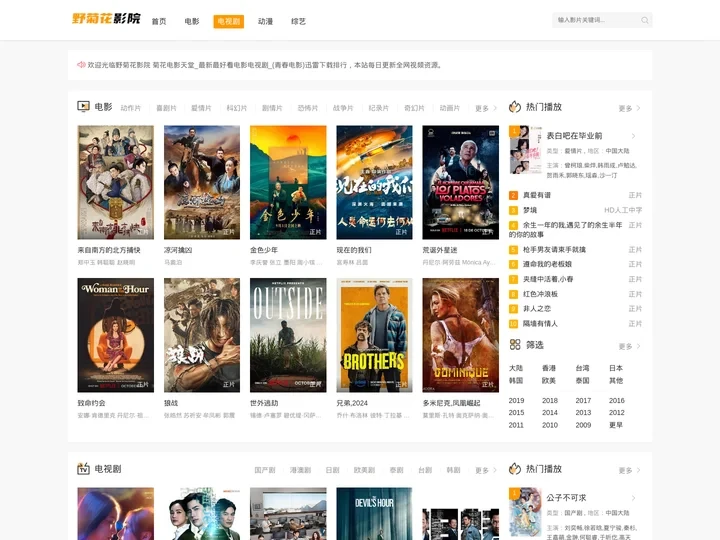
Task: Switch to the 动漫 navigation tab
Action: click(x=265, y=21)
